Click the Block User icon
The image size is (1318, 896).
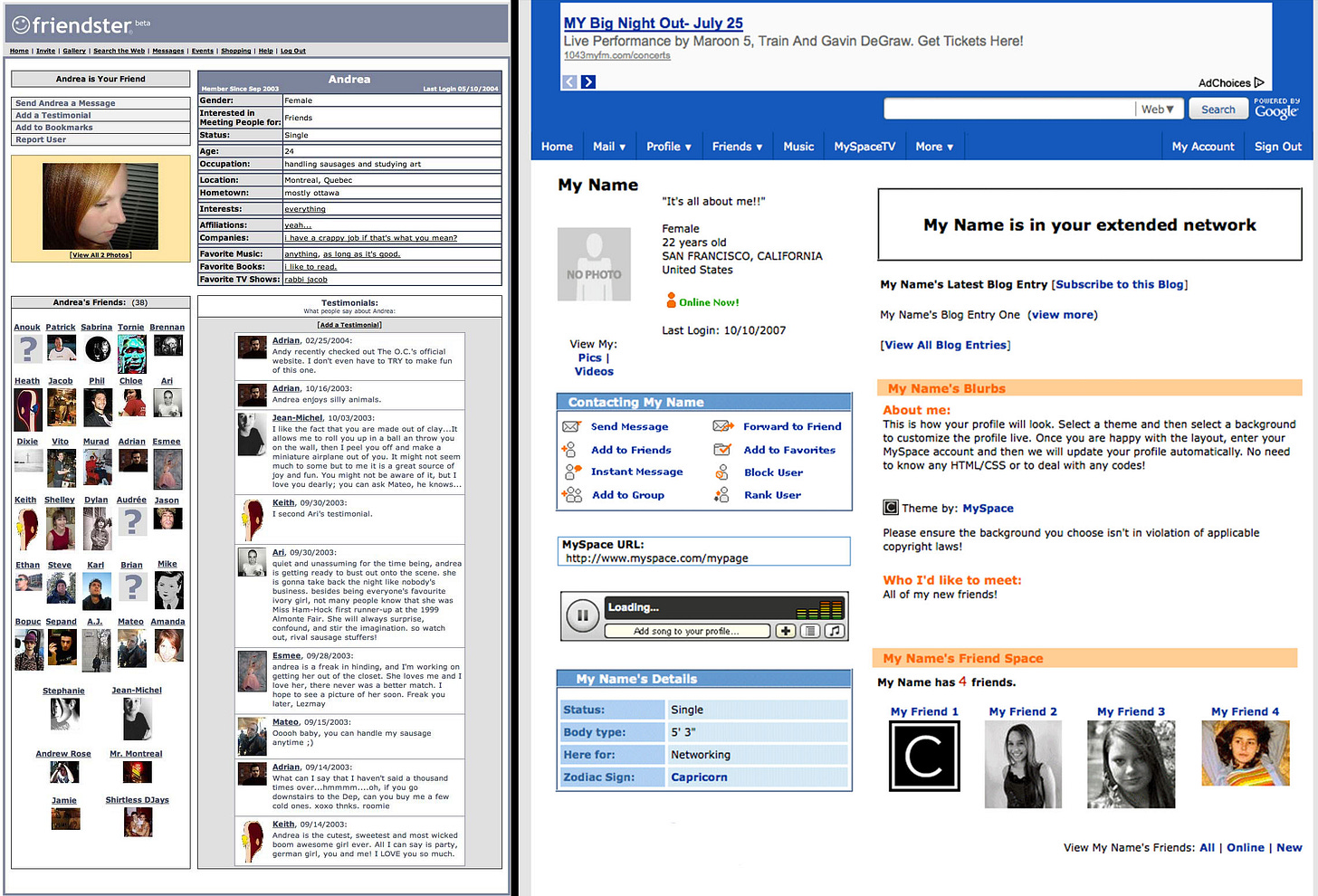point(721,472)
